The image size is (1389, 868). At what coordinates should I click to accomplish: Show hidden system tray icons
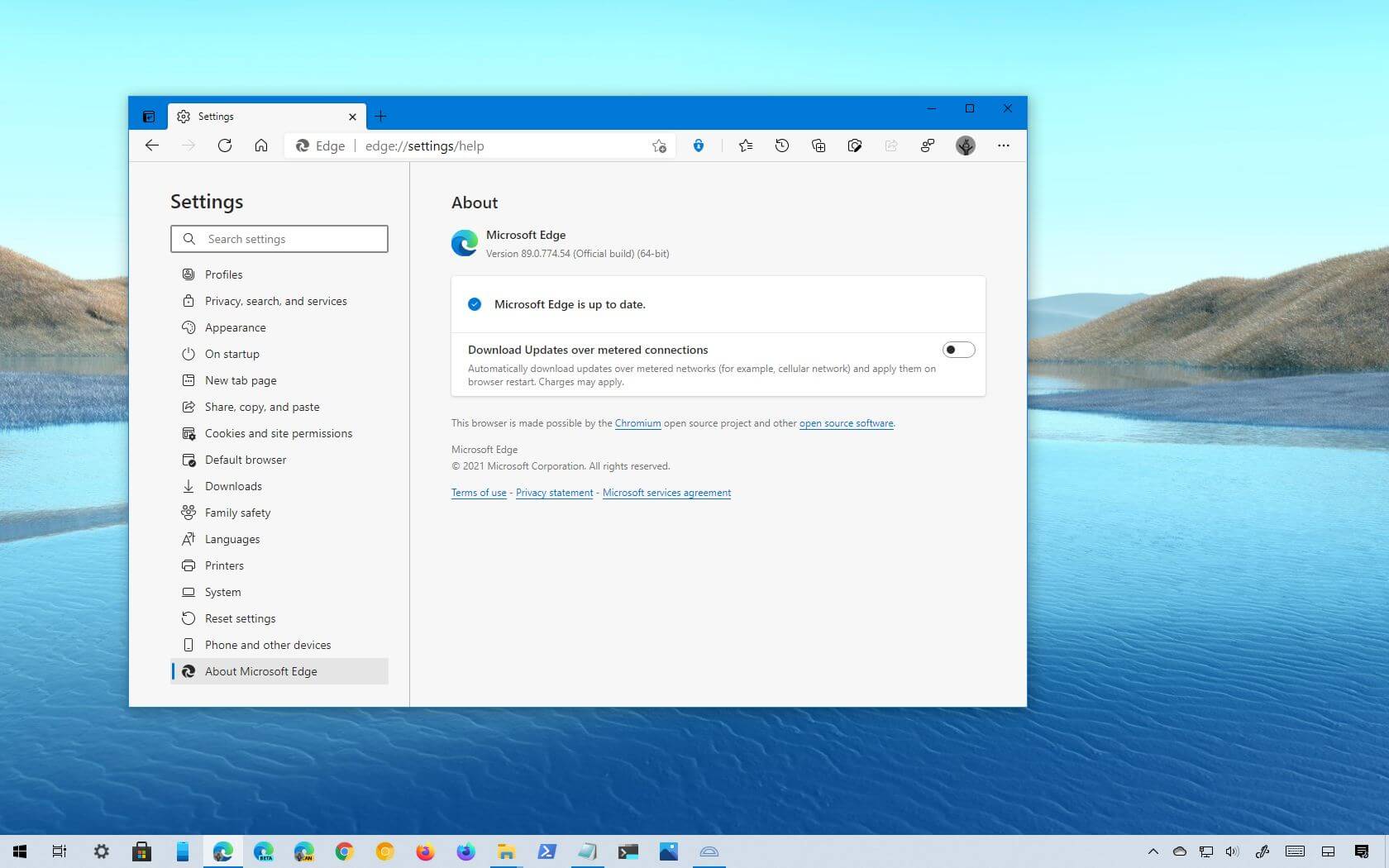1153,851
